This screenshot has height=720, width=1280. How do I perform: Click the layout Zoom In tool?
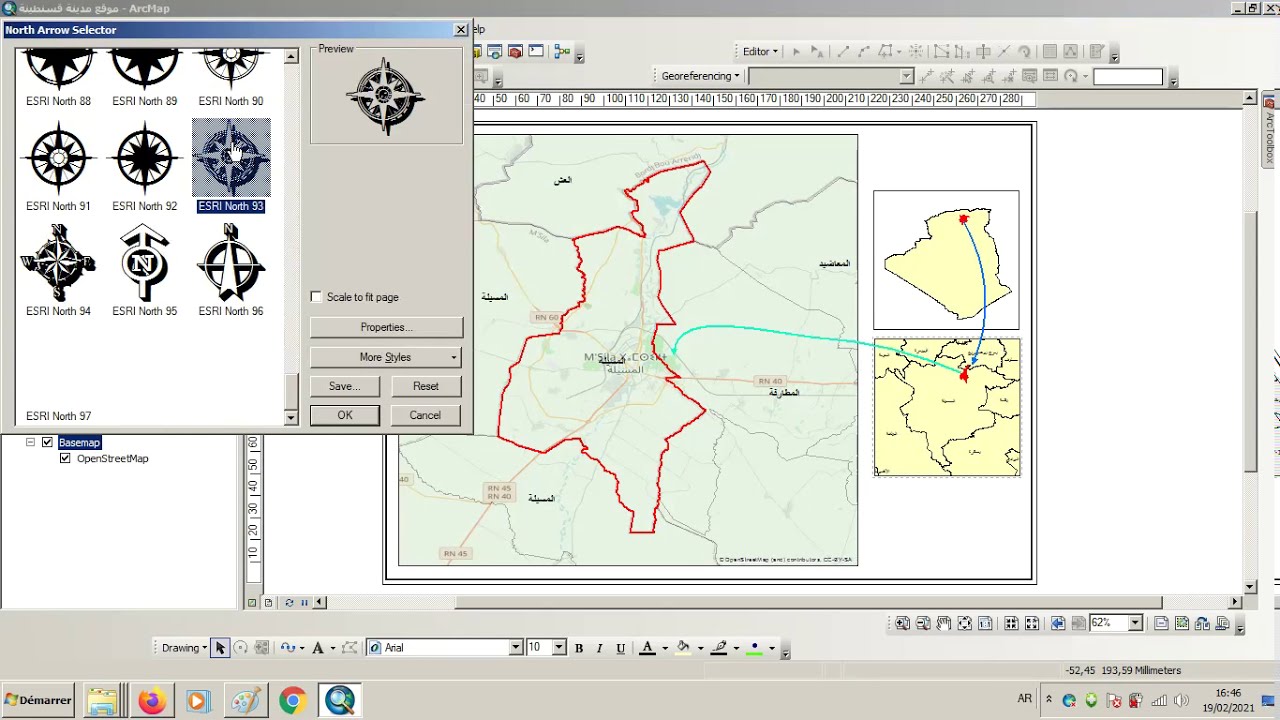point(902,623)
